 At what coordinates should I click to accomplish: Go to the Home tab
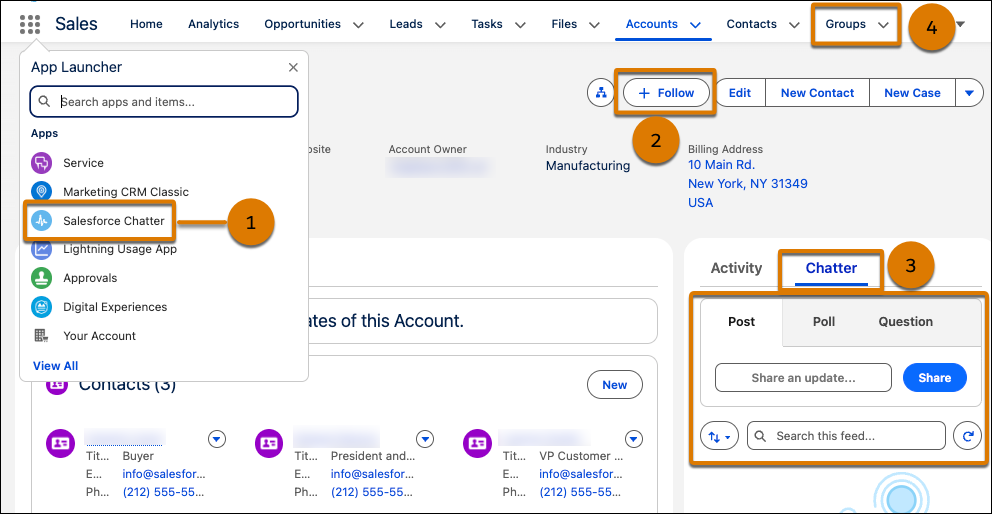(x=146, y=24)
